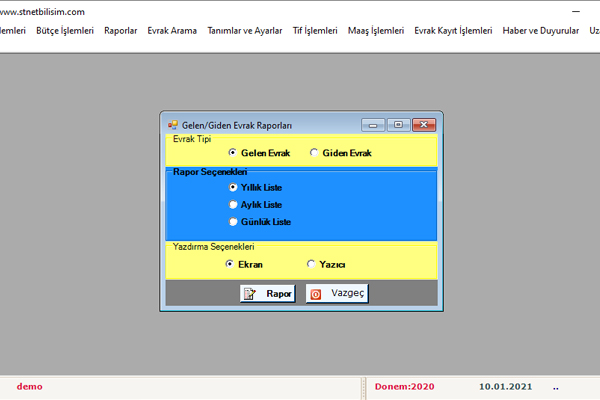600x400 pixels.
Task: Minimize the Gelen/Giden Evrak Raporları dialog
Action: coord(373,125)
